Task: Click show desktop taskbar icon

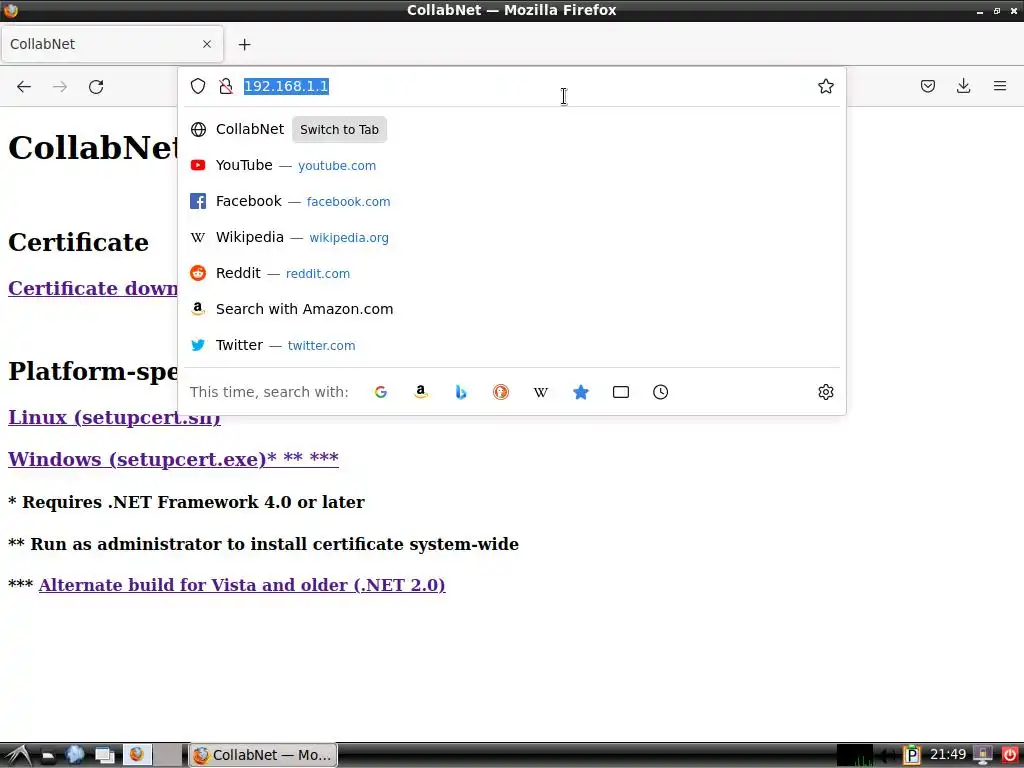Action: point(104,755)
